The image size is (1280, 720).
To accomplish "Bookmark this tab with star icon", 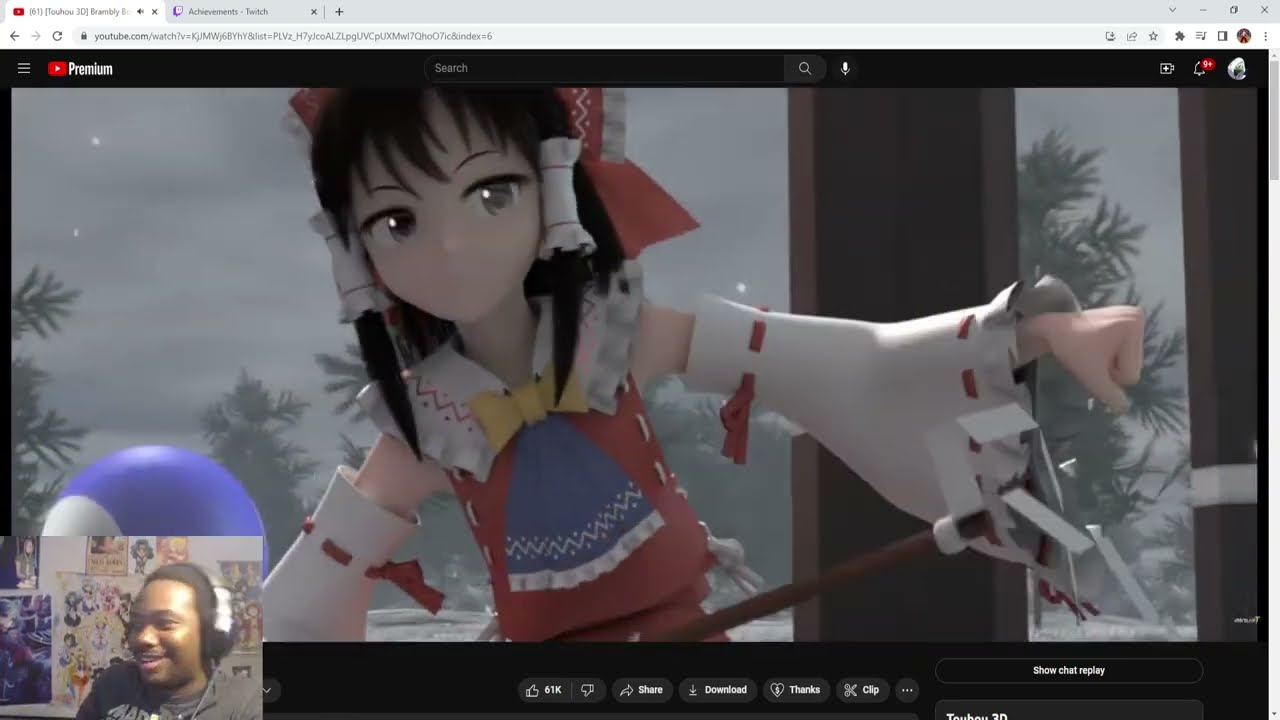I will 1153,36.
